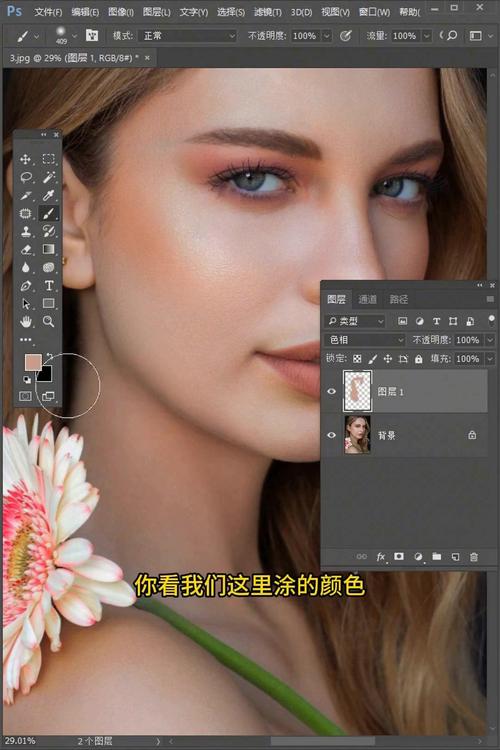Open the 色相 blend mode dropdown
Viewport: 500px width, 750px height.
pyautogui.click(x=365, y=340)
